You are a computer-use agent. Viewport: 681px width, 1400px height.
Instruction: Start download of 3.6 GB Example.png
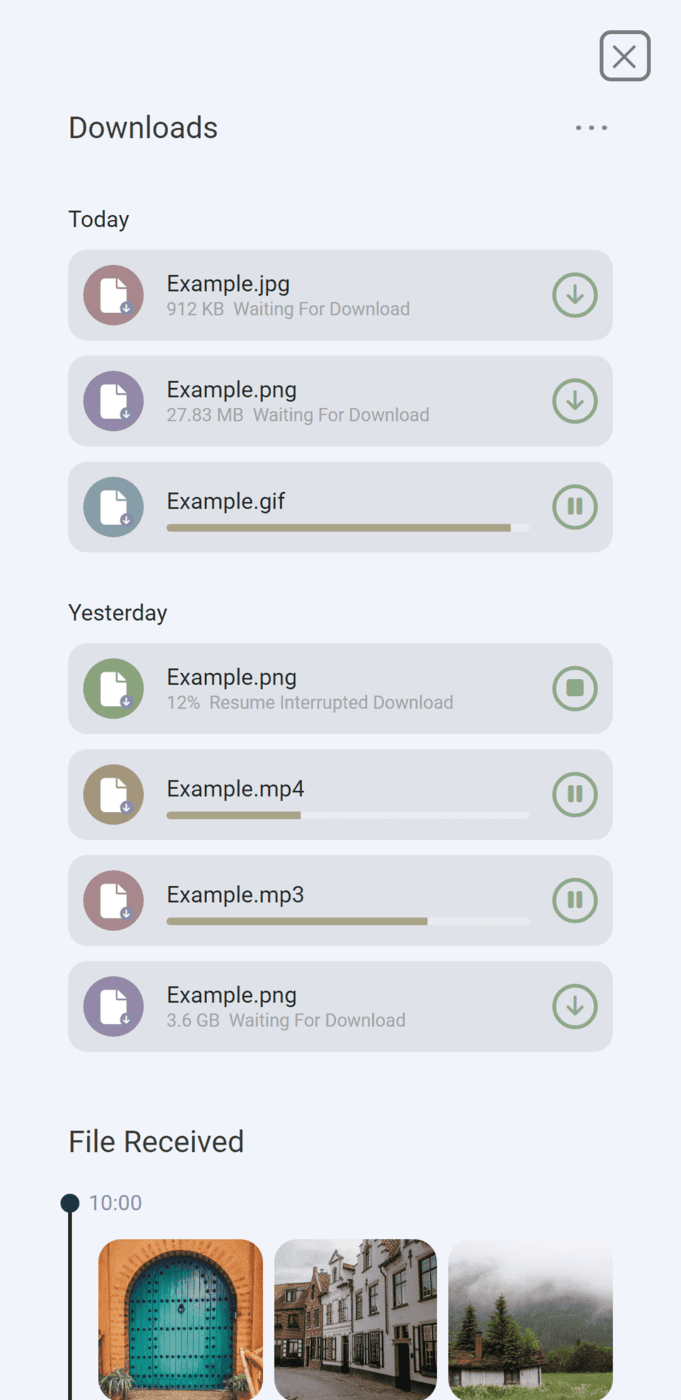click(x=575, y=1006)
